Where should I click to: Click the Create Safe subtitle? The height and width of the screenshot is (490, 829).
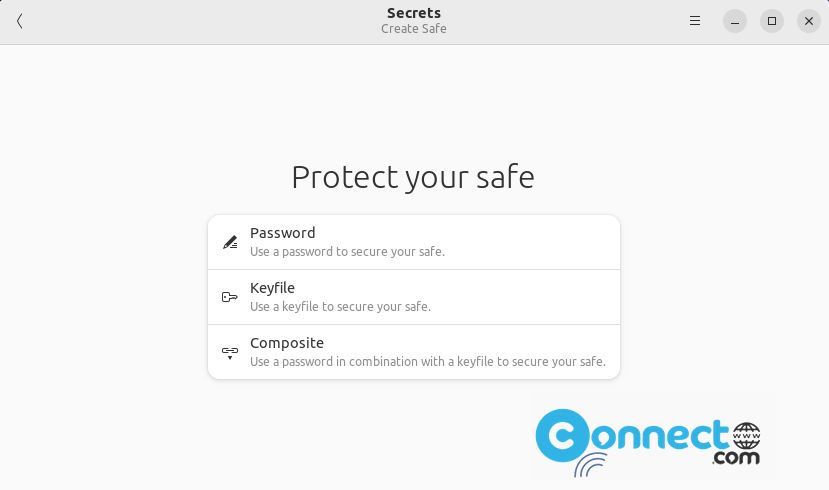(x=414, y=29)
